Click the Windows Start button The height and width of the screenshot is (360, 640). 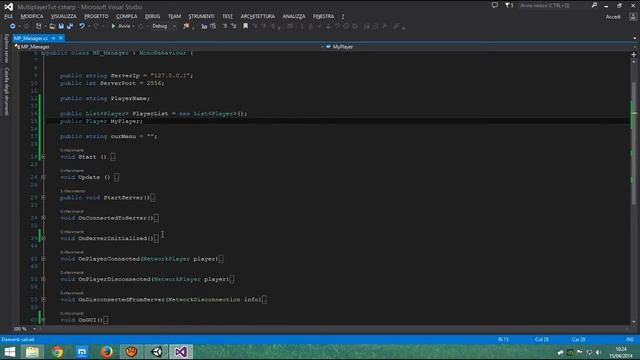click(10, 352)
